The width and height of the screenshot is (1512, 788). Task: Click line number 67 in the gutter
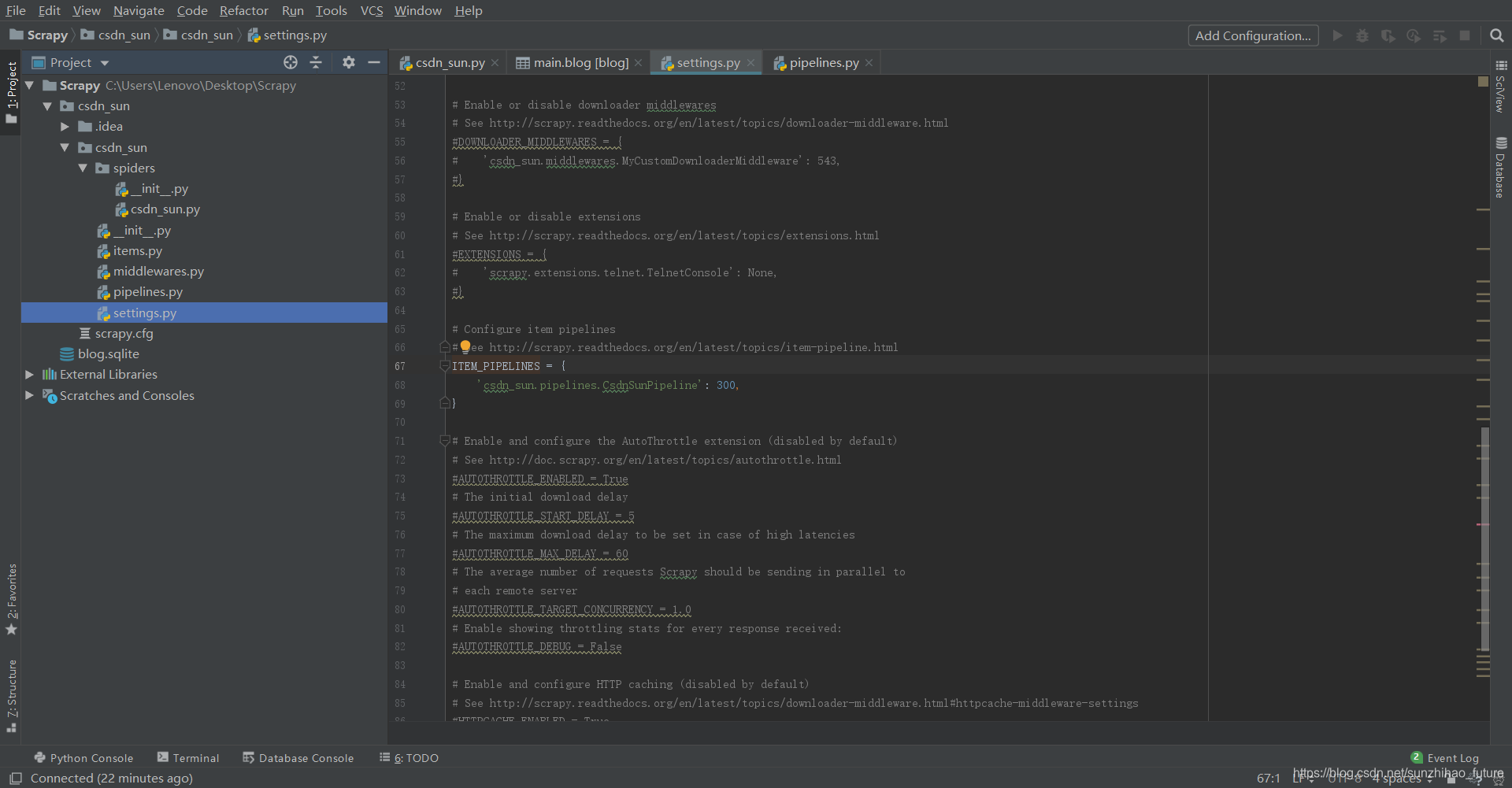[400, 366]
